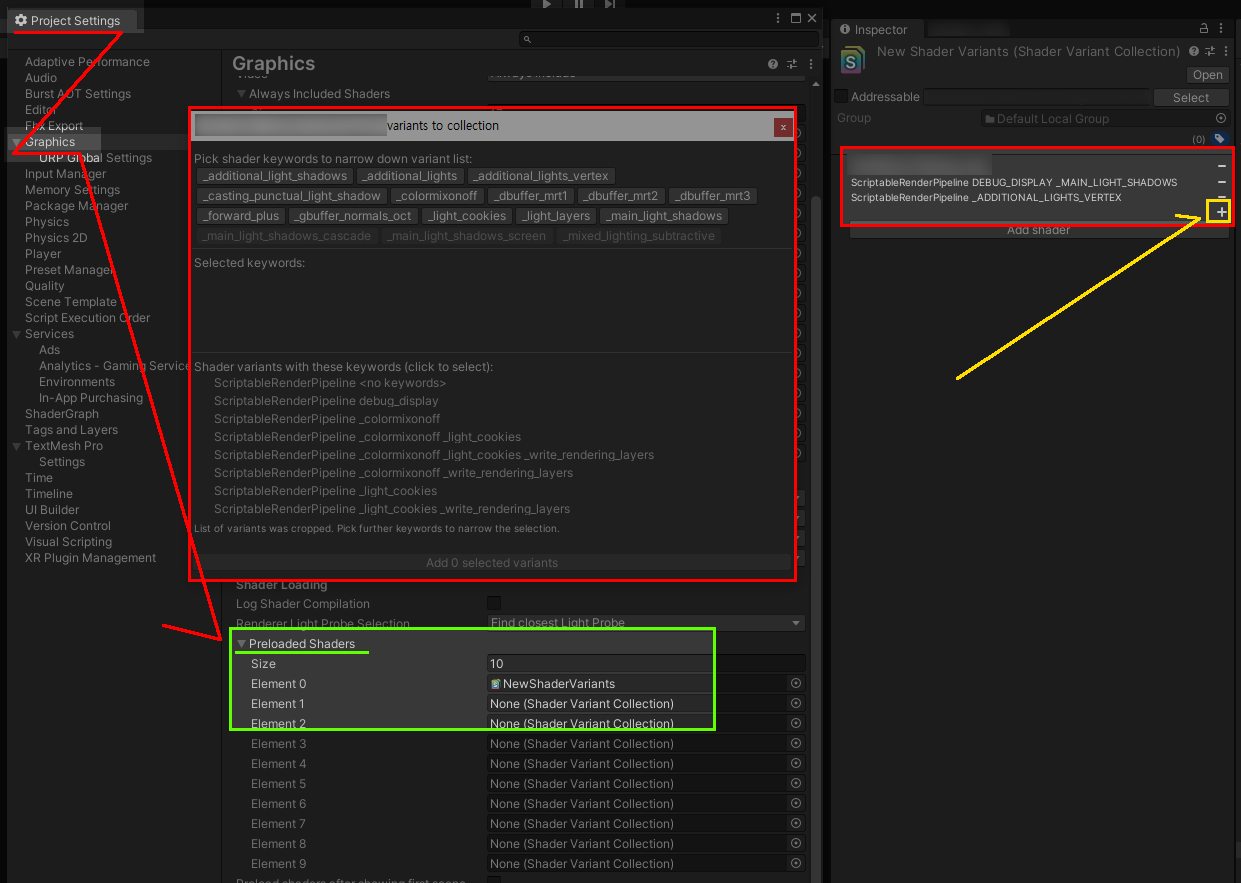Toggle the _main_light_shadows keyword
The height and width of the screenshot is (883, 1241).
click(x=665, y=216)
